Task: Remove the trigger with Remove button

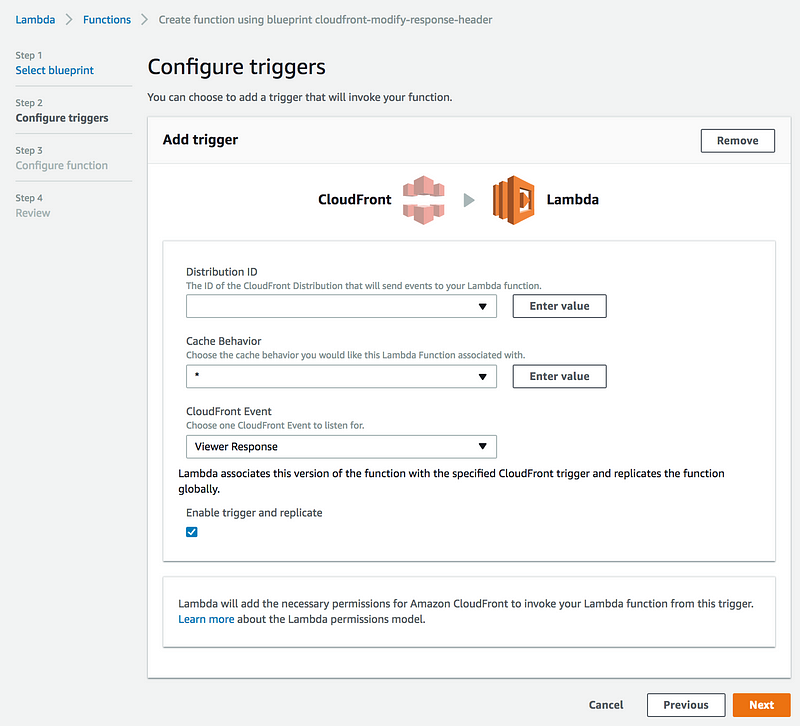Action: coord(738,141)
